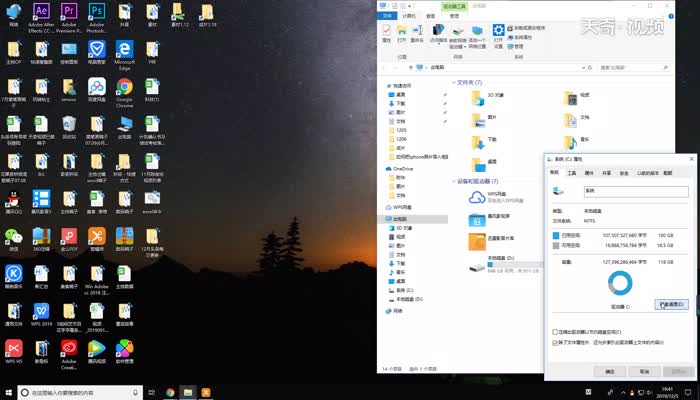Select the 百度网盘 desktop icon

pyautogui.click(x=96, y=89)
